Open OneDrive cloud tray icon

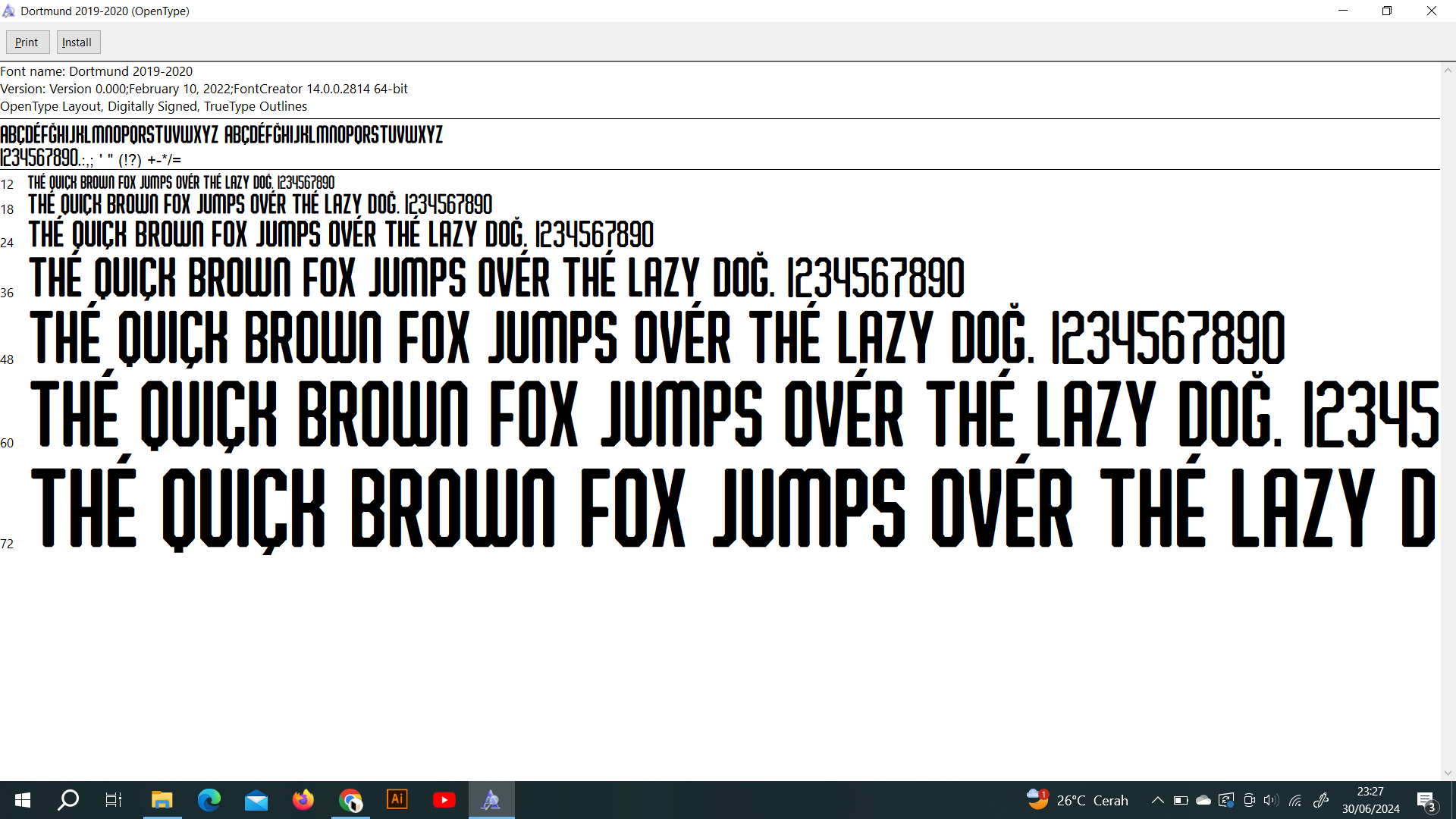(1203, 800)
